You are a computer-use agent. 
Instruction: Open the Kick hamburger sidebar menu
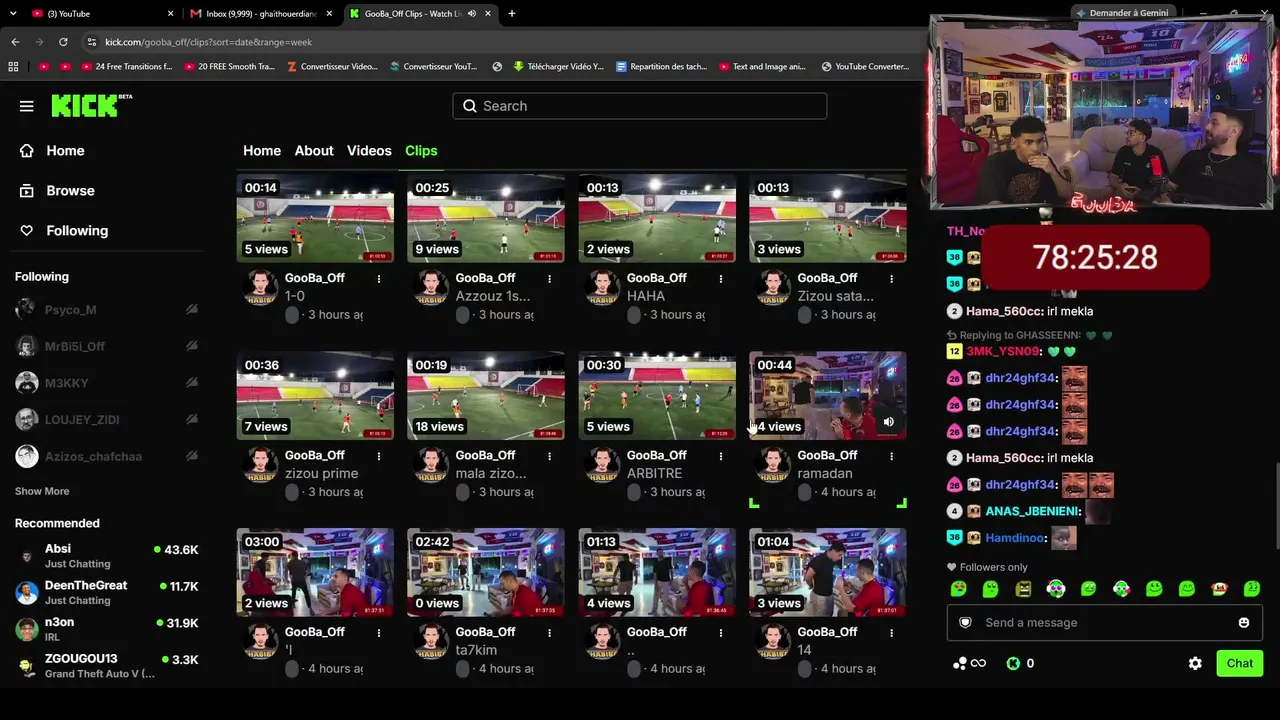[x=27, y=106]
